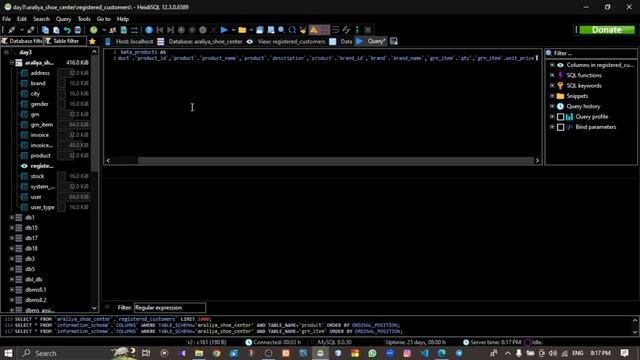Viewport: 640px width, 360px height.
Task: Click the yellow open SQL file folder icon
Action: (242, 30)
